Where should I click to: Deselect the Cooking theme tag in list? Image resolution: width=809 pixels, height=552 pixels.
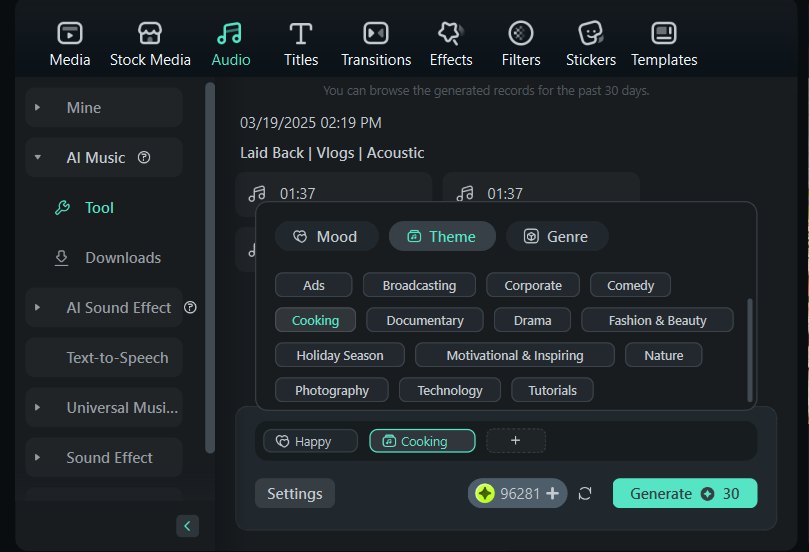315,320
